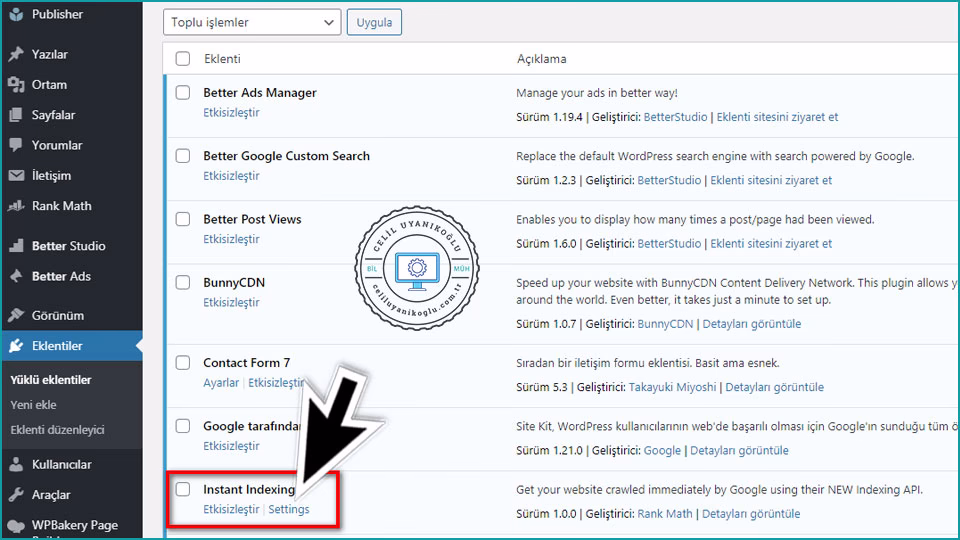Click the Açıklama column header
The width and height of the screenshot is (960, 540).
tap(542, 59)
